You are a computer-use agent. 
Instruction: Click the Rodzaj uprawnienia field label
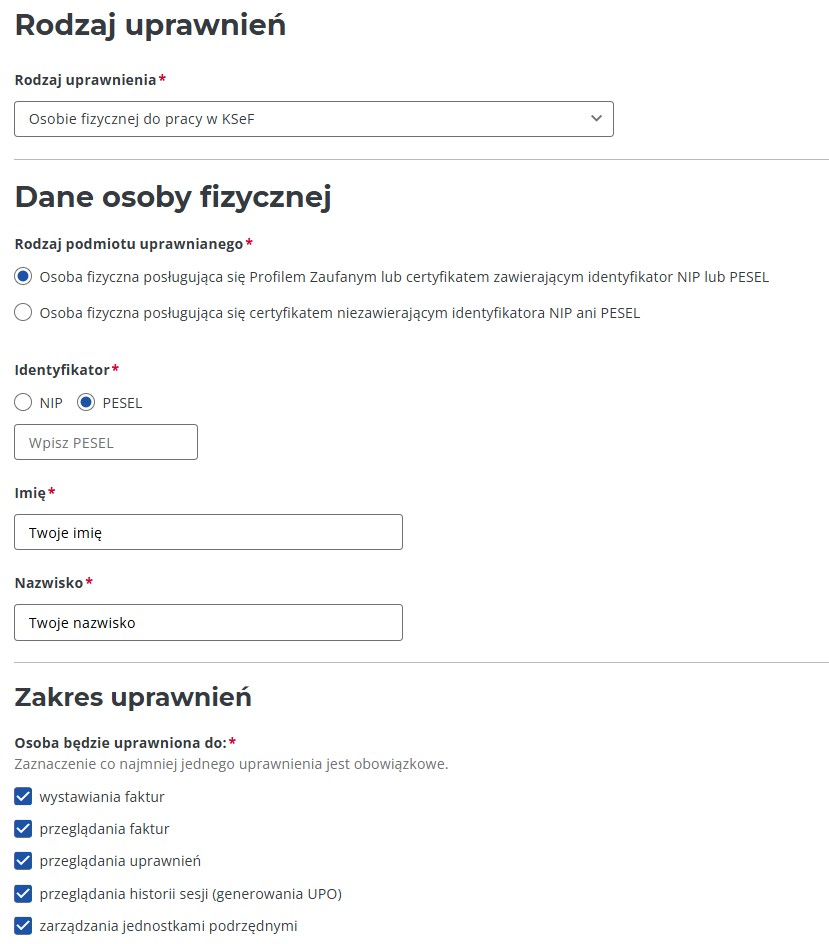click(x=85, y=80)
